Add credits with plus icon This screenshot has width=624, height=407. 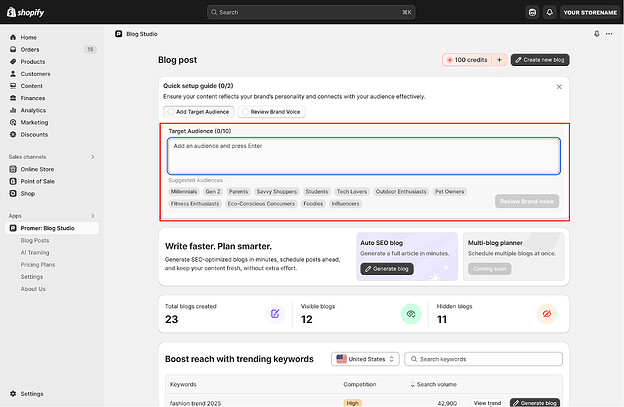pos(499,60)
